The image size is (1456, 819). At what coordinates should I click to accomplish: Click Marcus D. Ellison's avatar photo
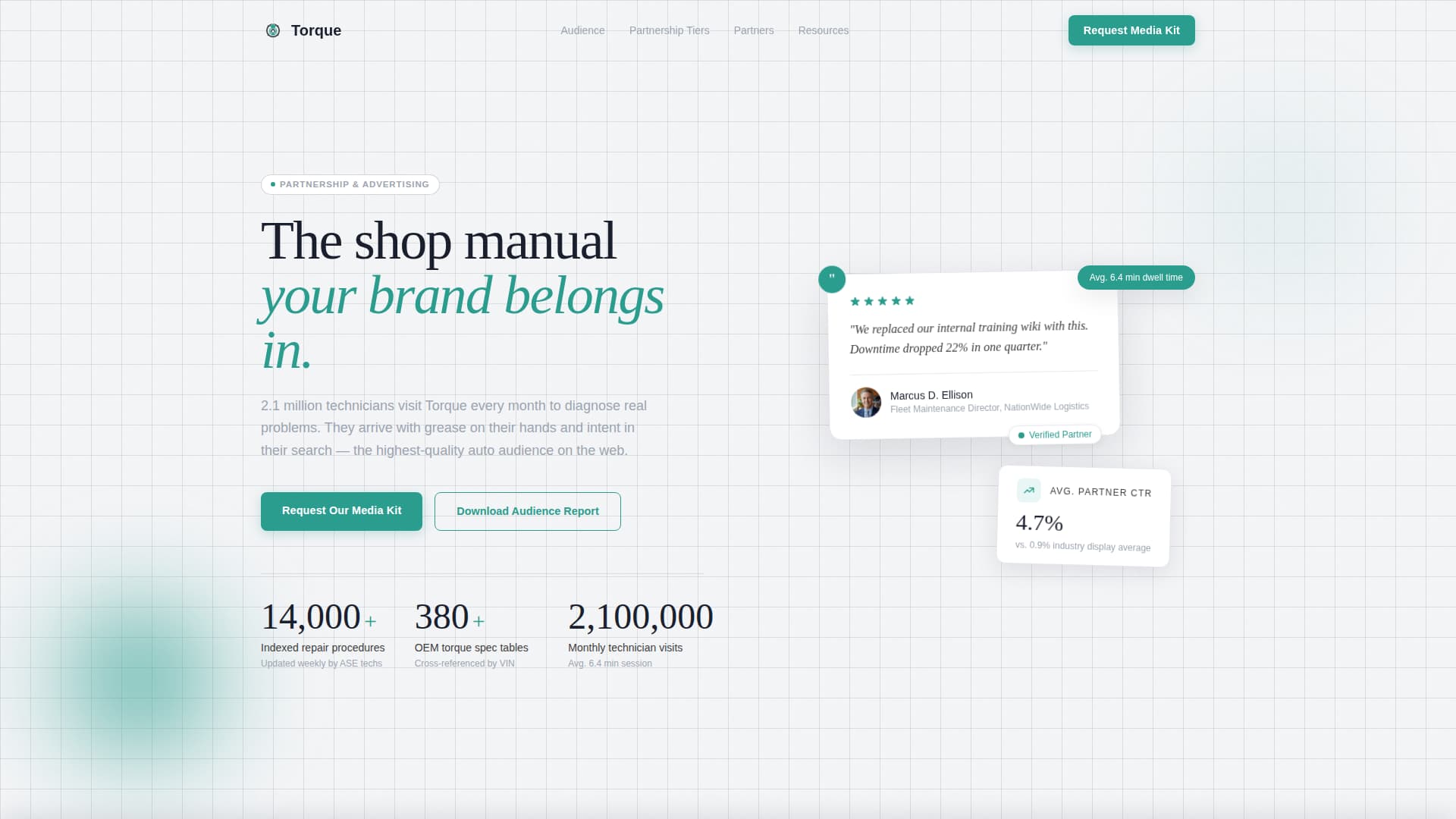pos(866,402)
